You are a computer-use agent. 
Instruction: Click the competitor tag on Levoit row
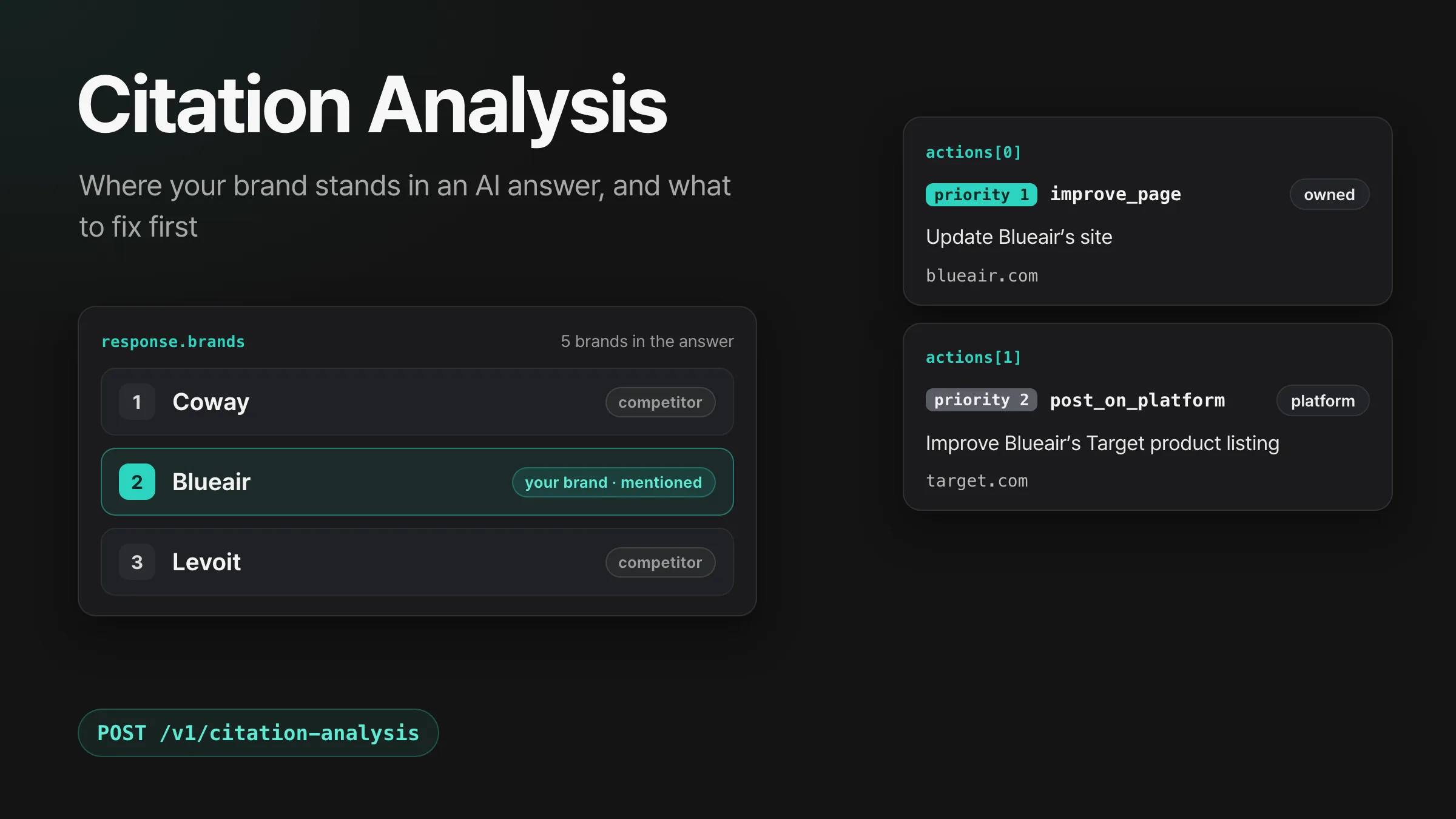tap(660, 562)
